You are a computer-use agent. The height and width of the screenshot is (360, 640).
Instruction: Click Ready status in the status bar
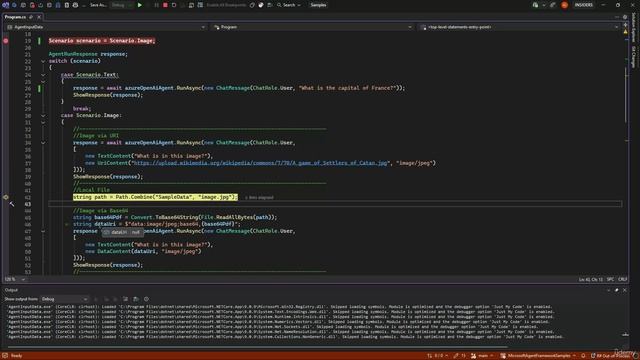[x=16, y=356]
